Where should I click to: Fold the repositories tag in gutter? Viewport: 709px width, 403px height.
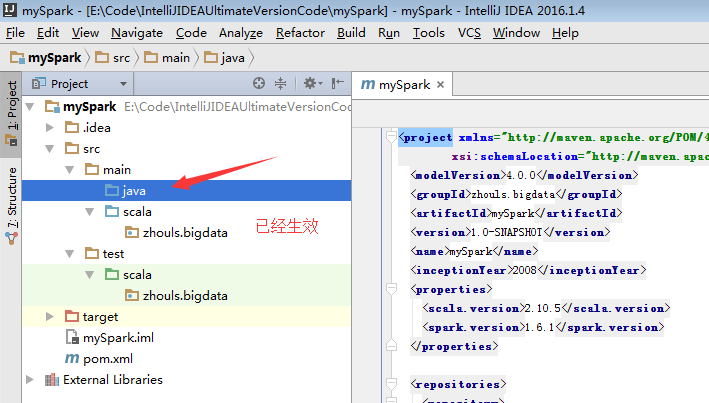391,384
